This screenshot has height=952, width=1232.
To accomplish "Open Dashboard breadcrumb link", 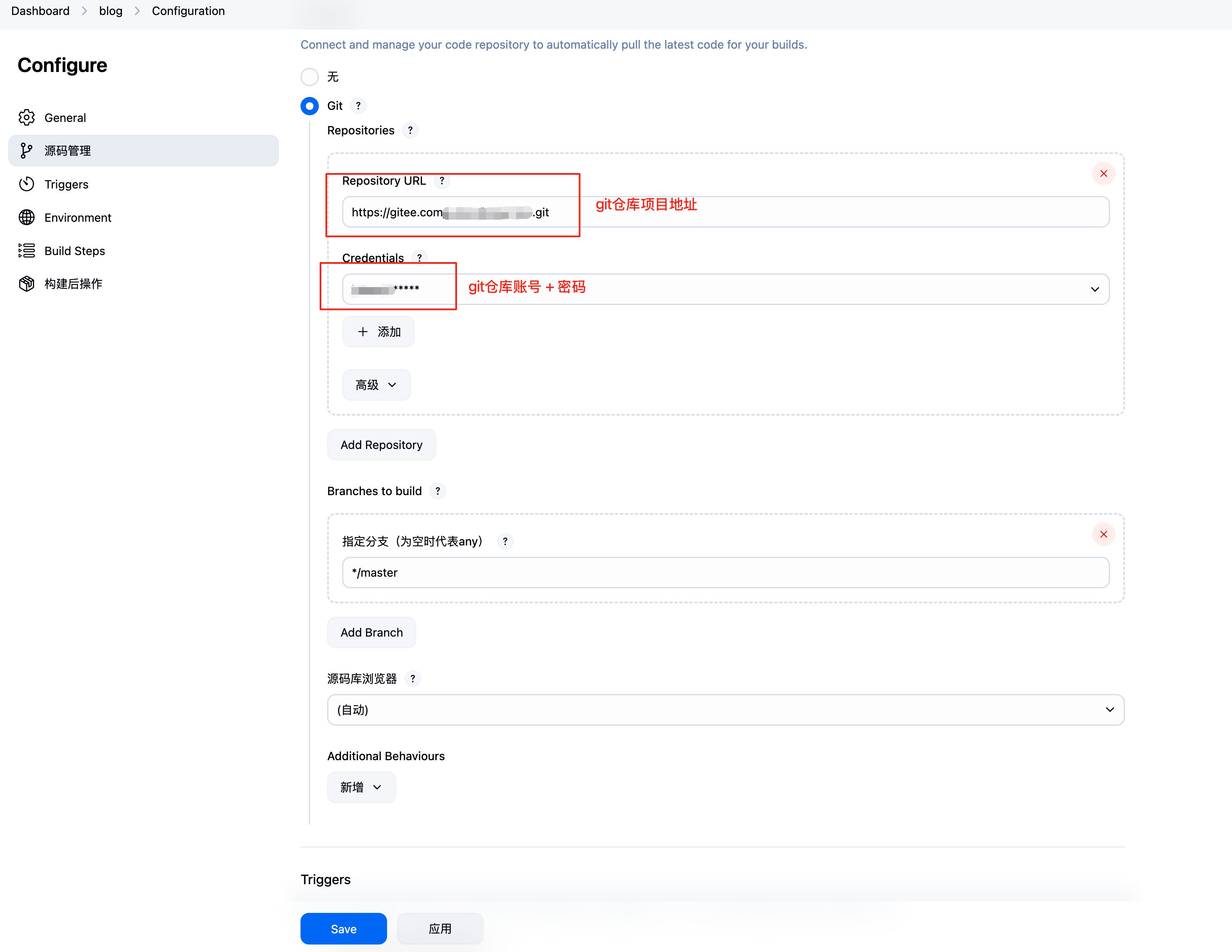I will click(41, 11).
